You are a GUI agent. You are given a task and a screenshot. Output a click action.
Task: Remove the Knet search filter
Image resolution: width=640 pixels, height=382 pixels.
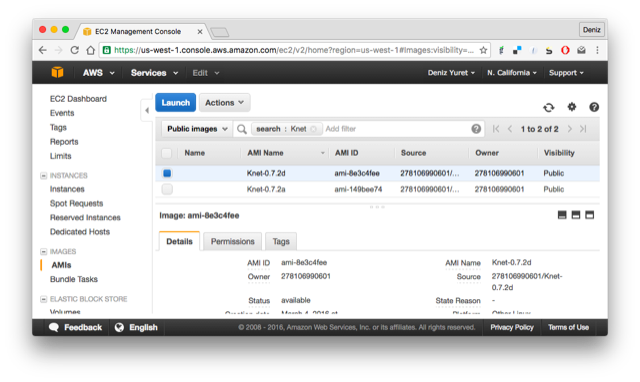[313, 129]
